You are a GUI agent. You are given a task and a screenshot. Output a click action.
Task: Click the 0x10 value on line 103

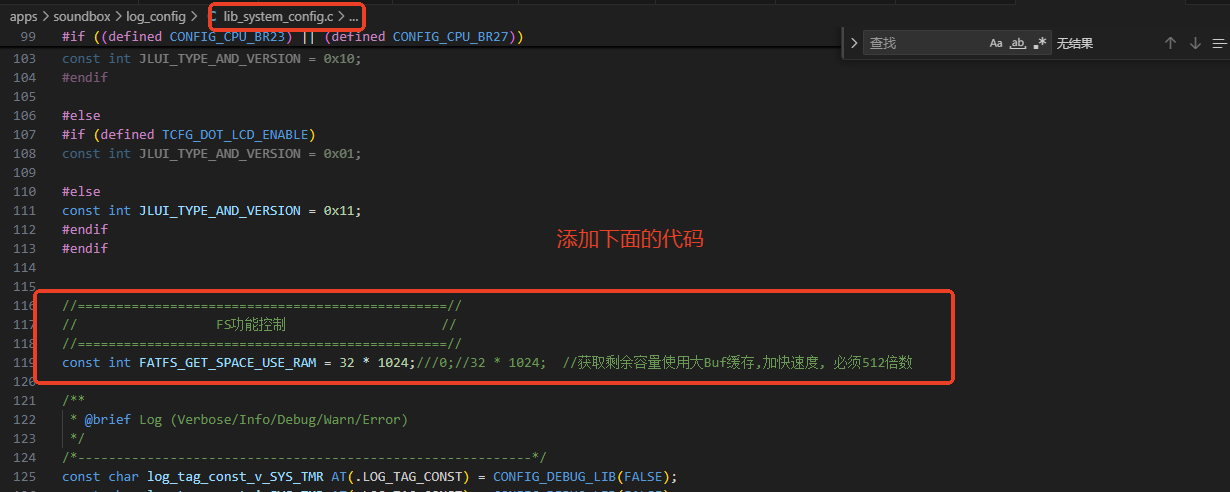pos(339,58)
